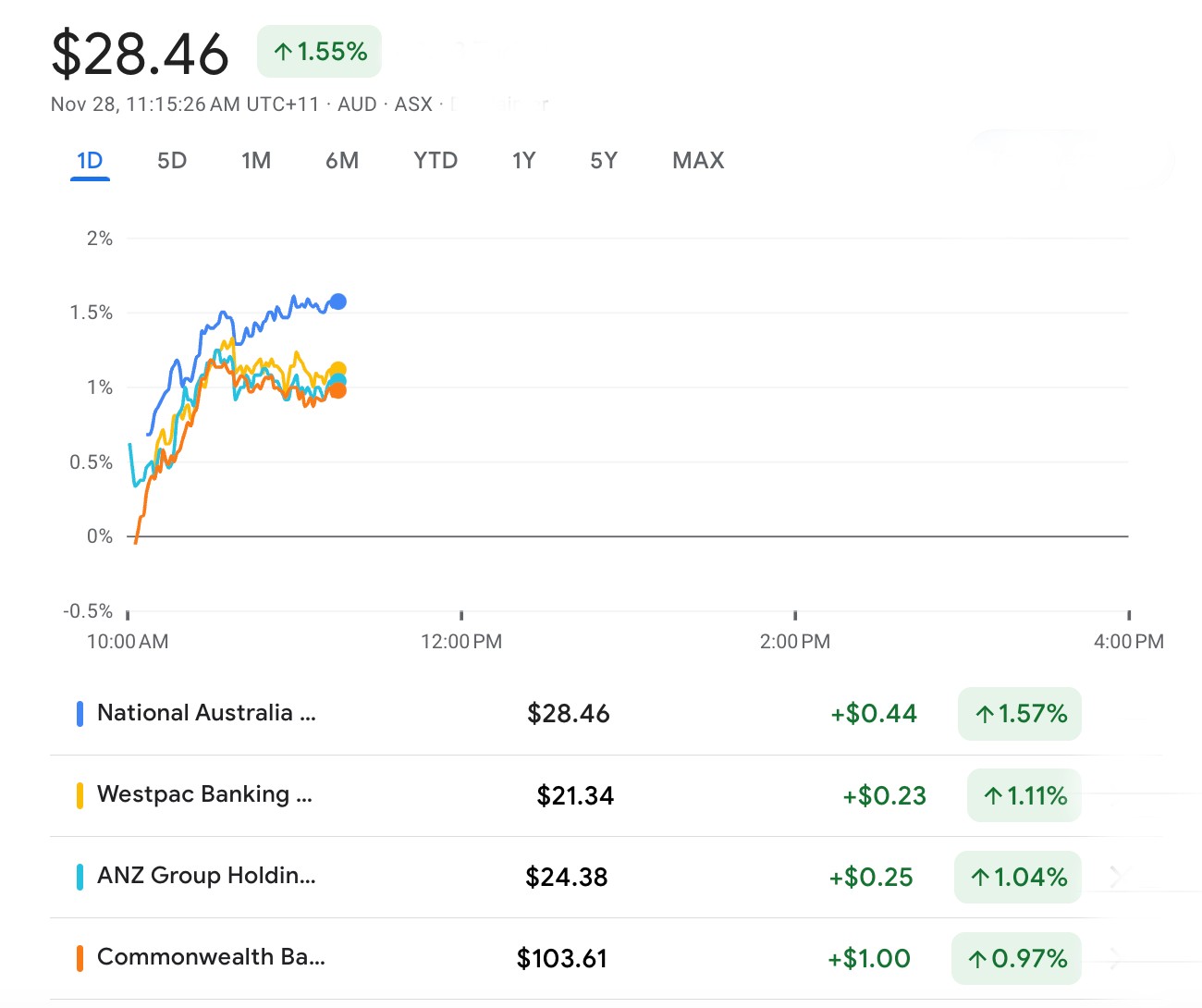Image resolution: width=1202 pixels, height=1008 pixels.
Task: Click the 1.04% change badge
Action: [x=1018, y=877]
